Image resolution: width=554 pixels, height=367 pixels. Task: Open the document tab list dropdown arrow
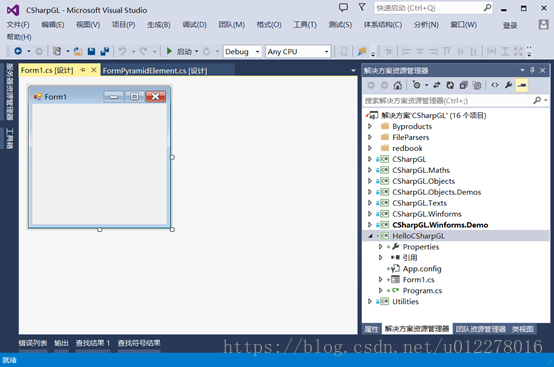coord(353,71)
